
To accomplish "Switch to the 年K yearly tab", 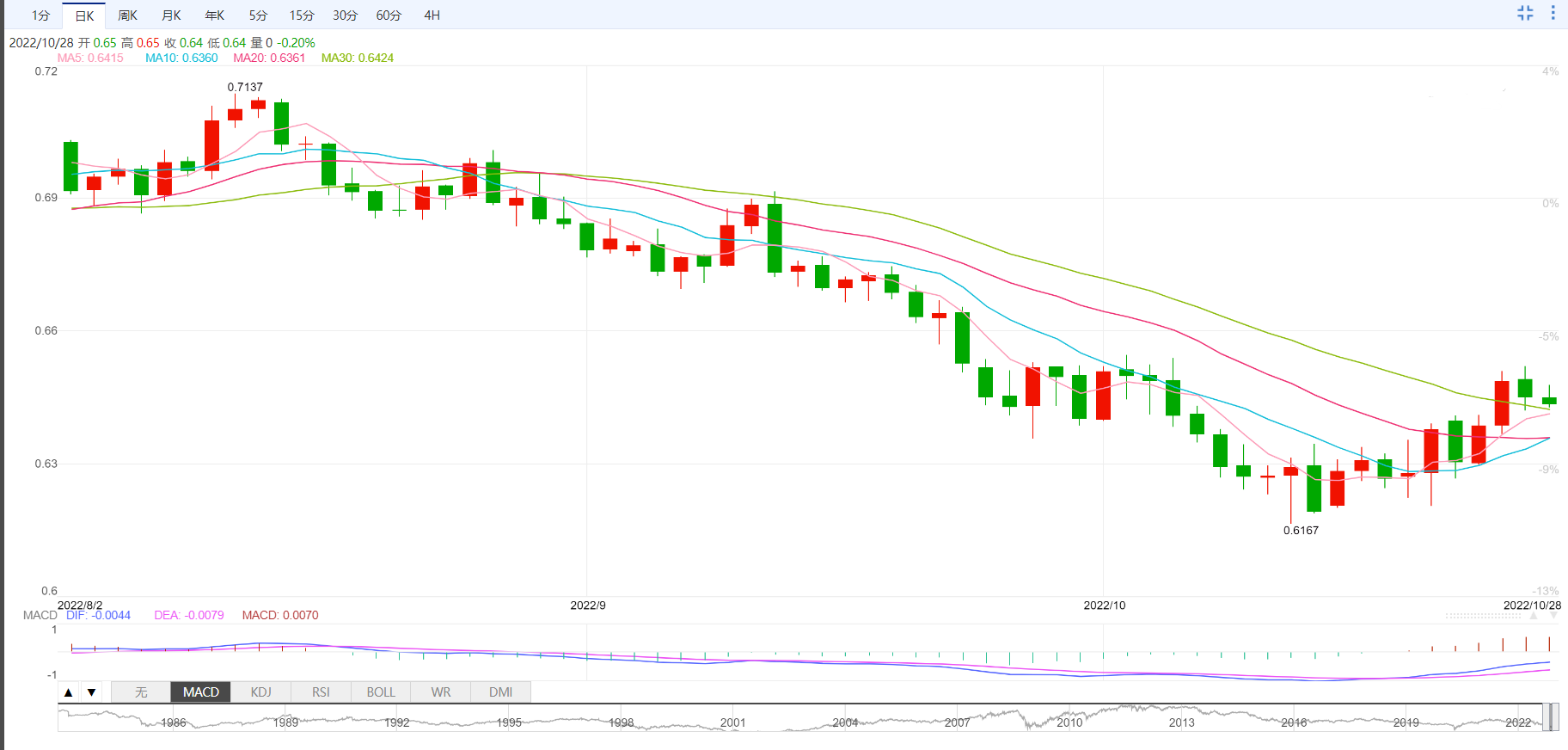I will point(215,15).
